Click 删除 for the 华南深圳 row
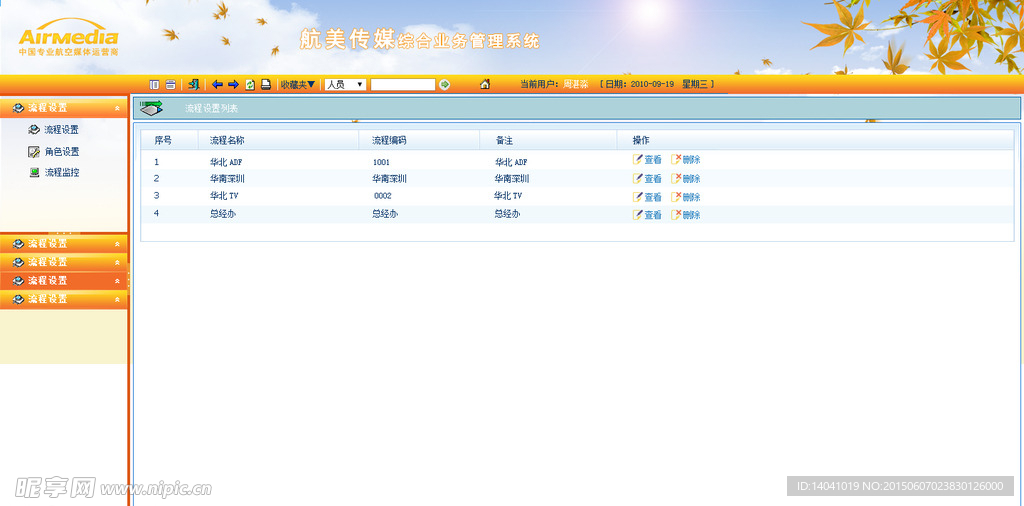1024x506 pixels. coord(686,179)
